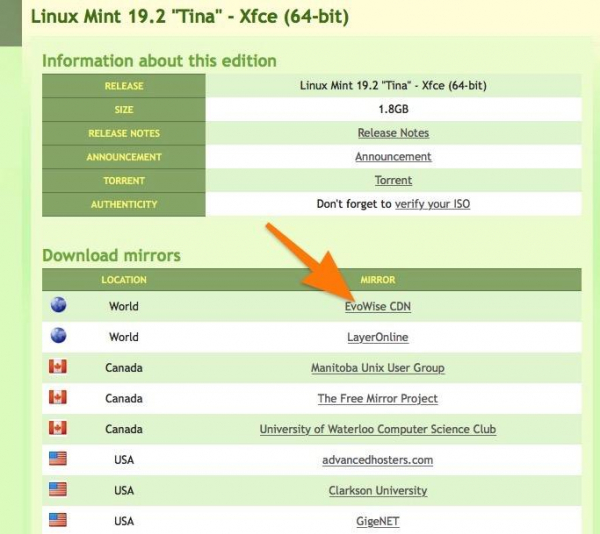Click the Canada location of Free Mirror Project row
This screenshot has width=600, height=534.
point(124,399)
